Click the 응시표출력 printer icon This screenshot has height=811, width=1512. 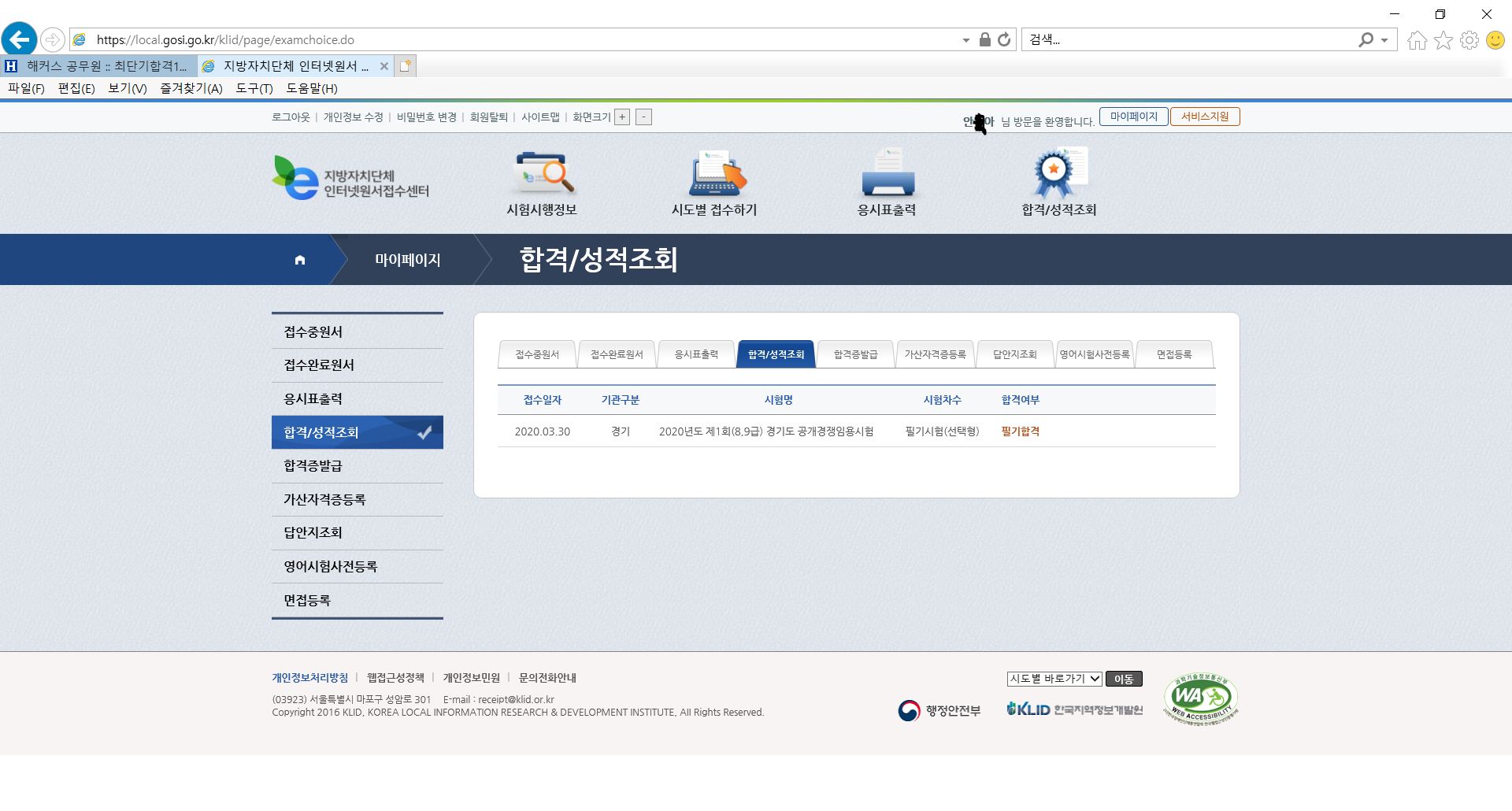click(x=887, y=173)
